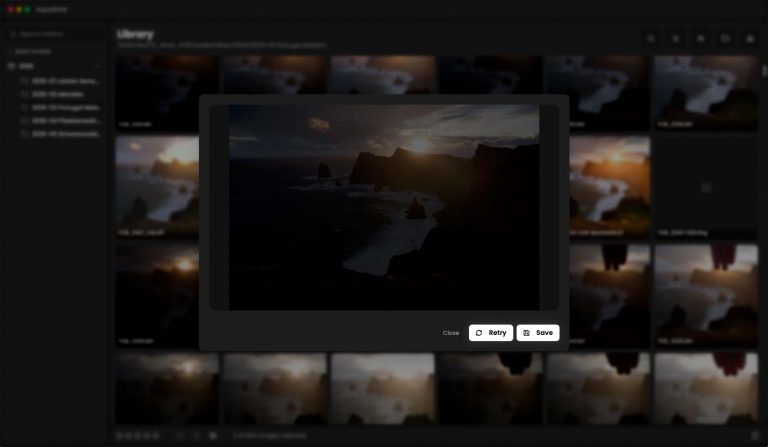This screenshot has height=447, width=768.
Task: Dismiss the preview dialog with Close
Action: click(x=451, y=333)
